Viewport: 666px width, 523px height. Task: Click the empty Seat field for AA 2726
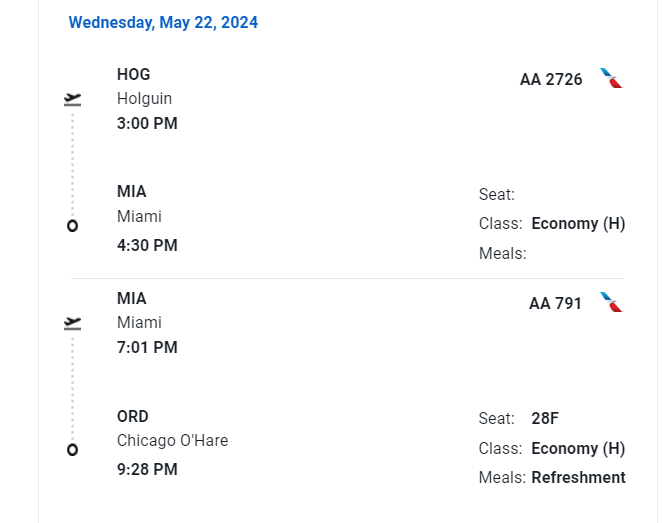pos(551,195)
